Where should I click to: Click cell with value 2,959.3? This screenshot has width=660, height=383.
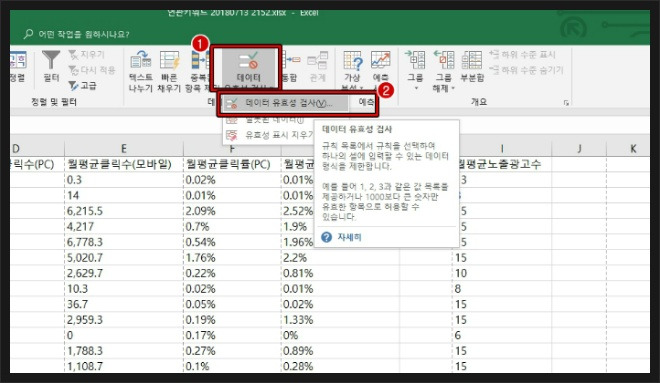(124, 320)
